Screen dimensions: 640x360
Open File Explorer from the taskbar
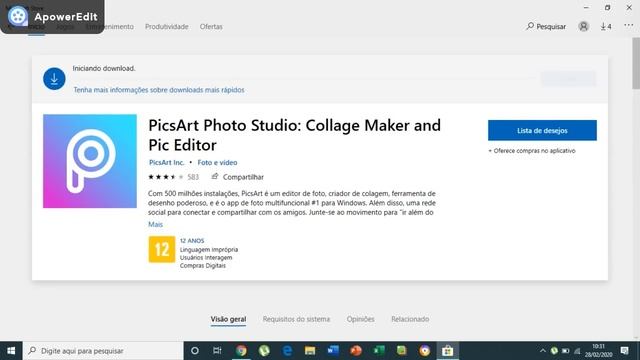310,351
